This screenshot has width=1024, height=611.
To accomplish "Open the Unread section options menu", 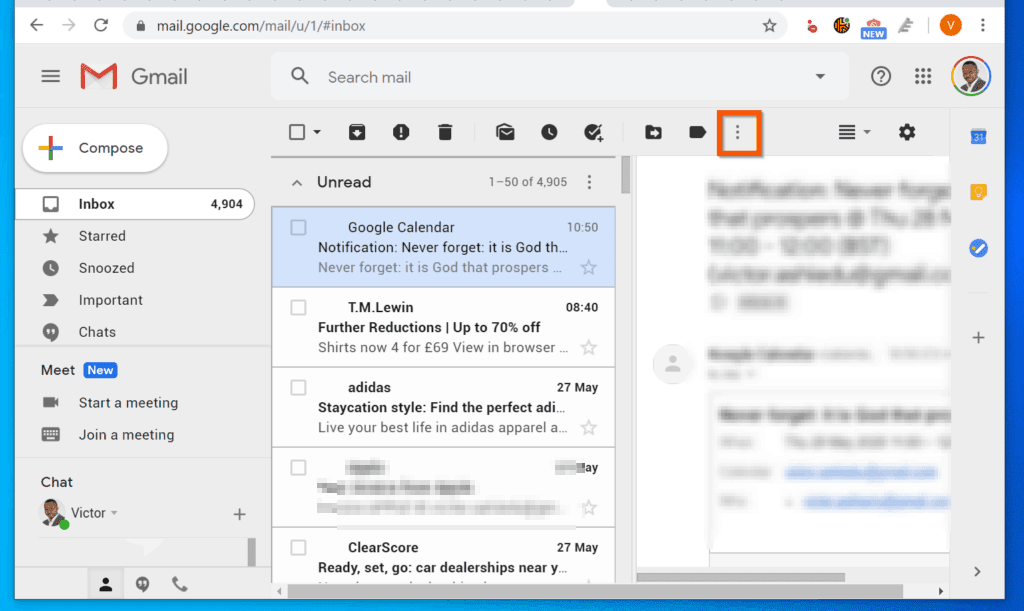I will click(x=589, y=182).
